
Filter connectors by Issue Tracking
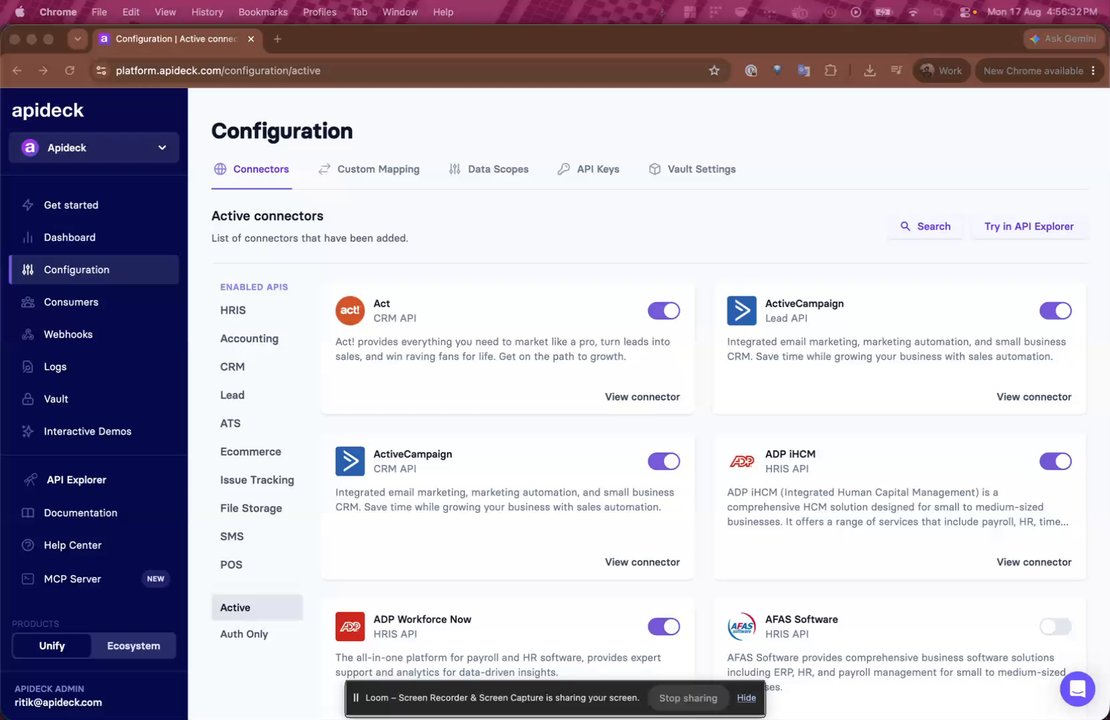257,480
